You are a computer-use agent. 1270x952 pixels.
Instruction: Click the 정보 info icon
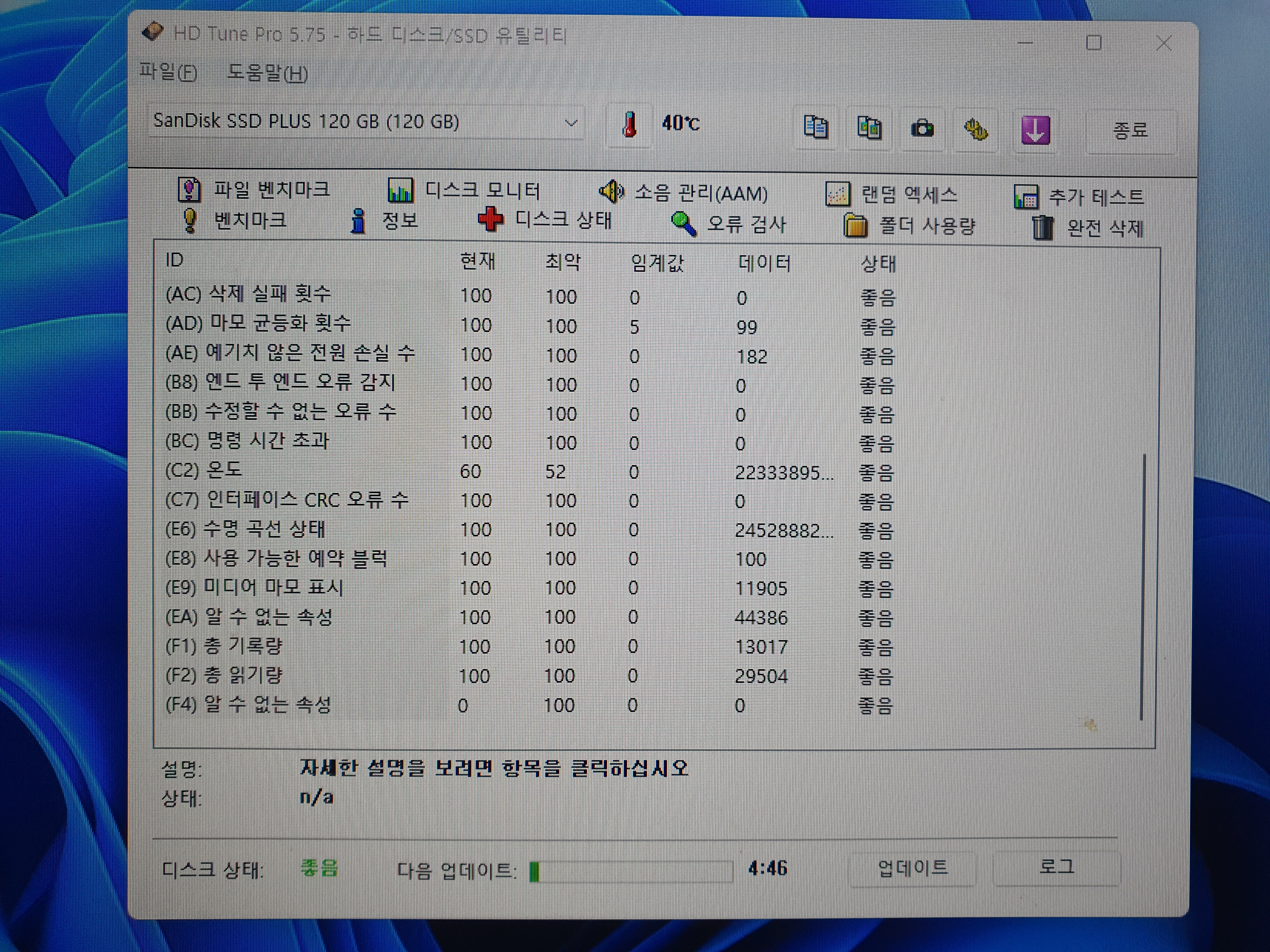coord(358,221)
